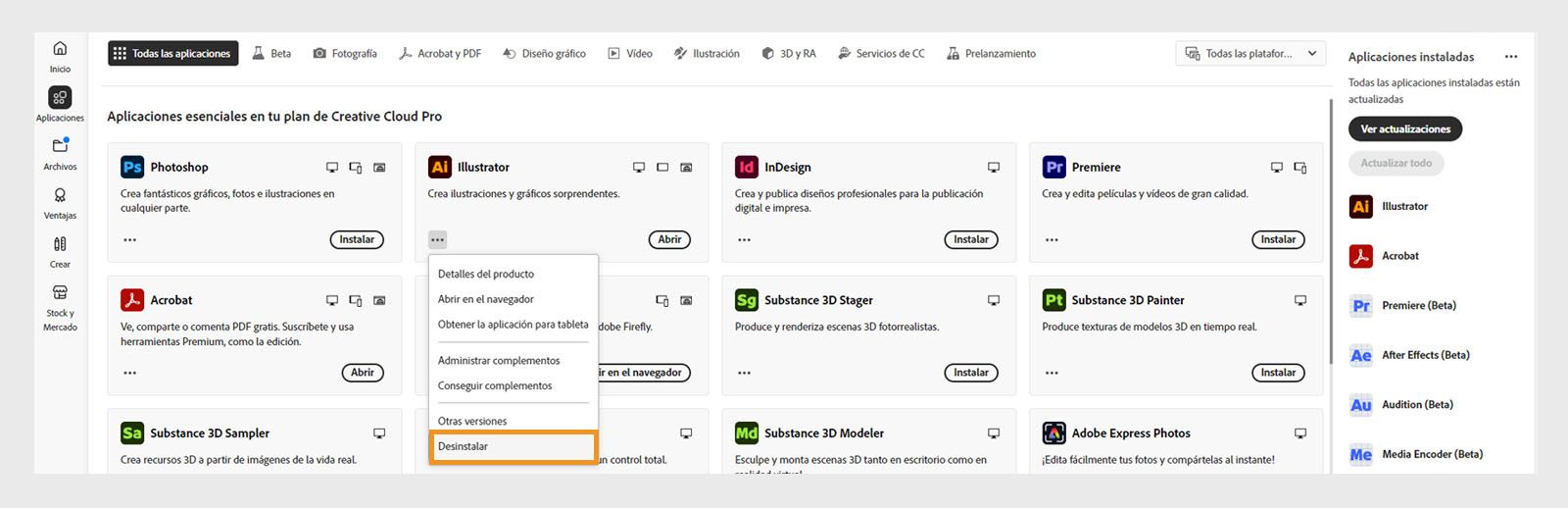Open more options on Substance 3D Stager card

click(745, 373)
